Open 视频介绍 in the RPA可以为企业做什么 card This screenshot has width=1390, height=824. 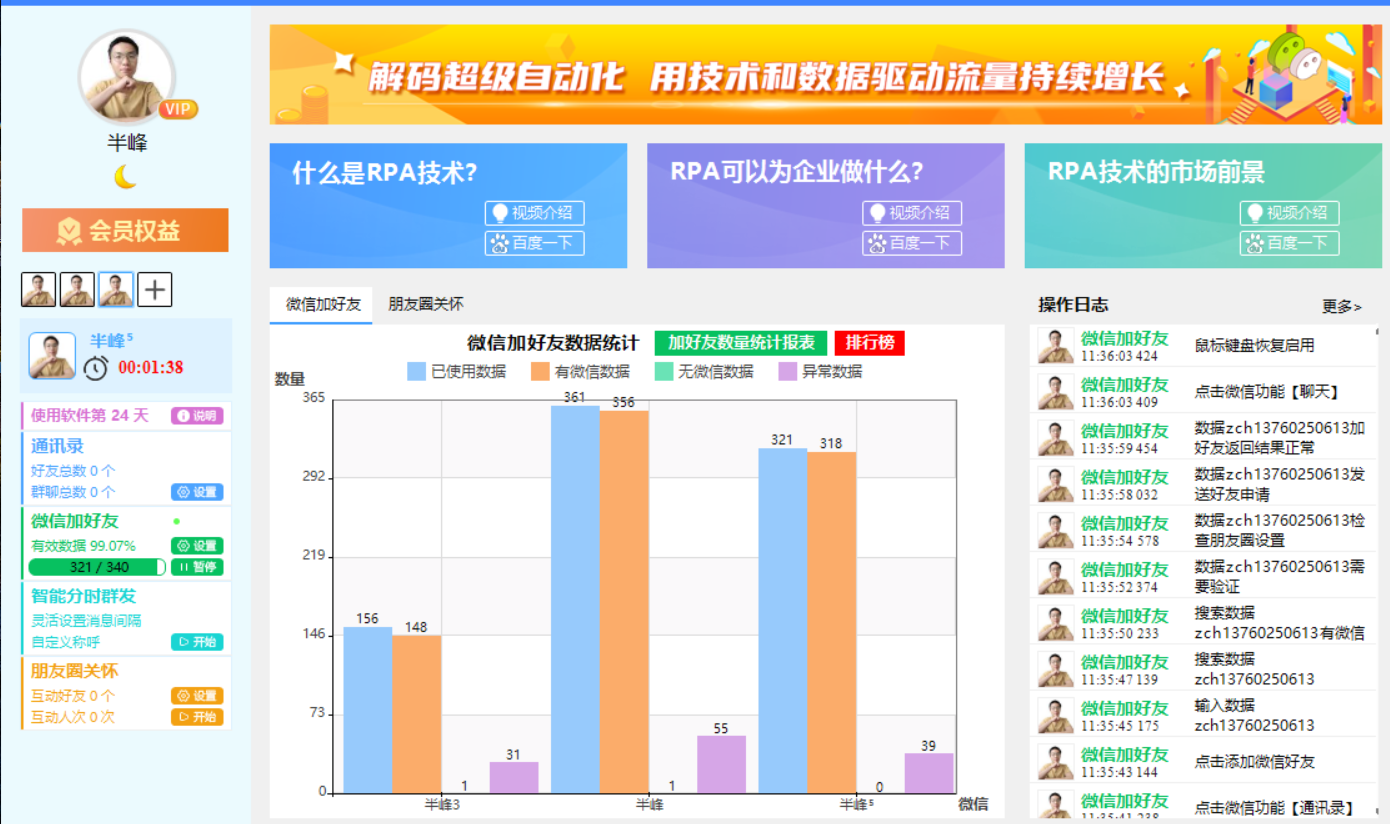tap(912, 213)
